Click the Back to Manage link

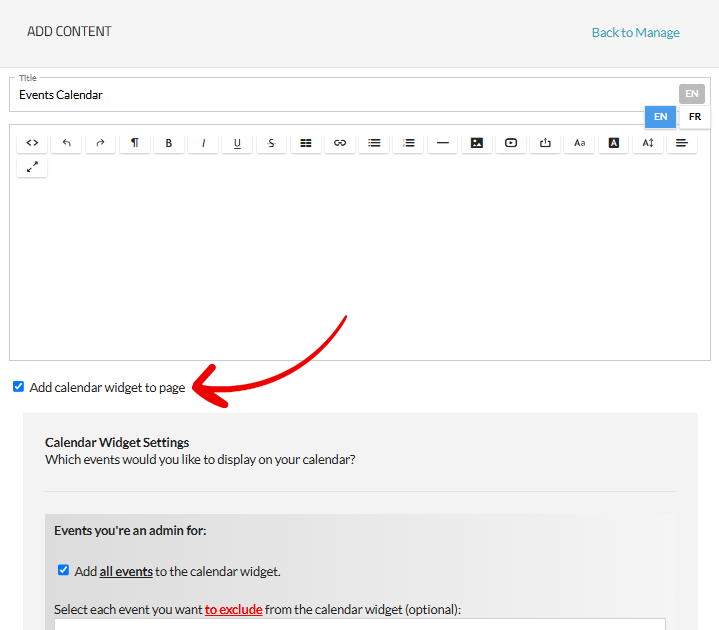tap(635, 33)
